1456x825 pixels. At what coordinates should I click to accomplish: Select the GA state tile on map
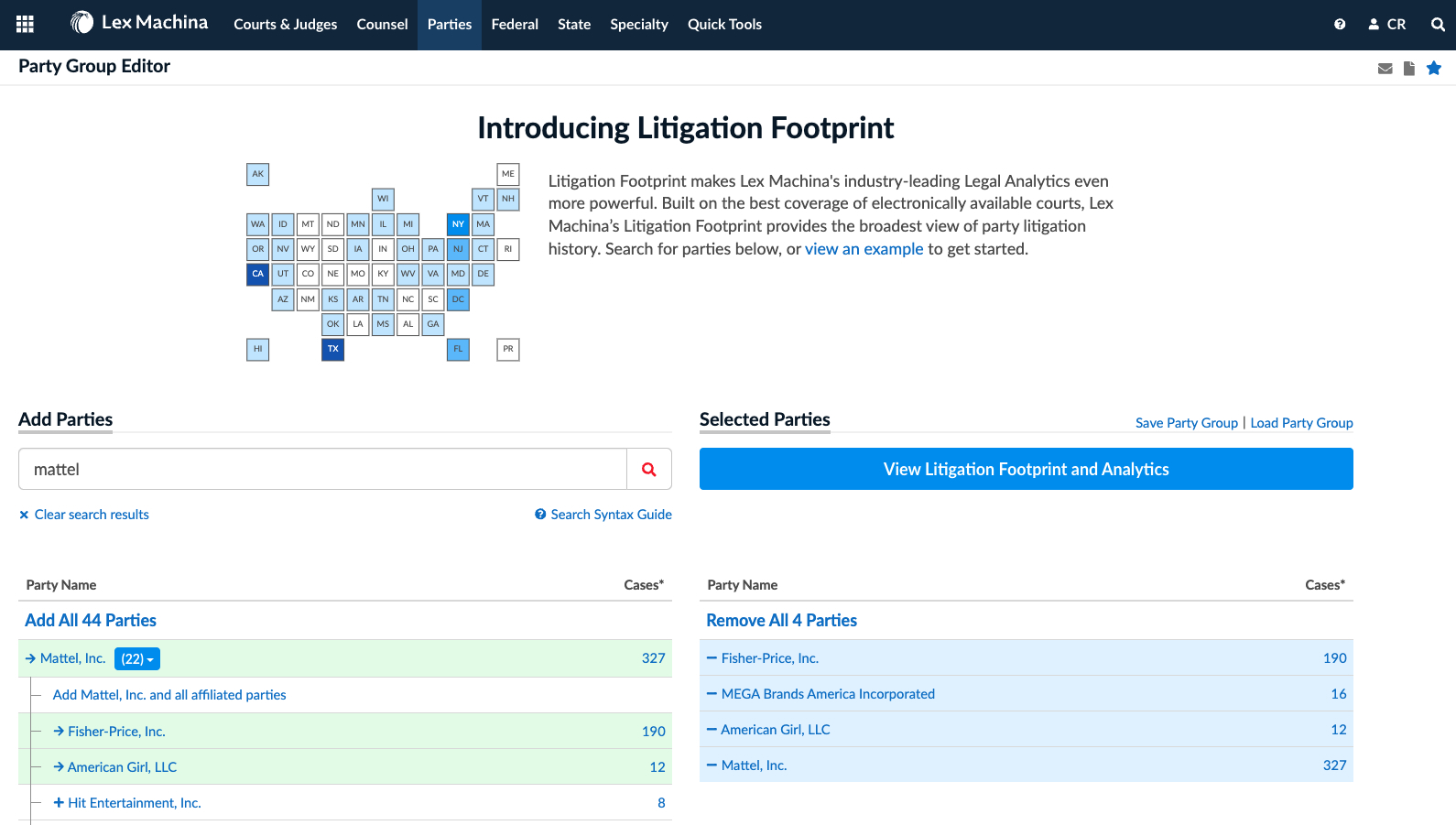[x=433, y=324]
